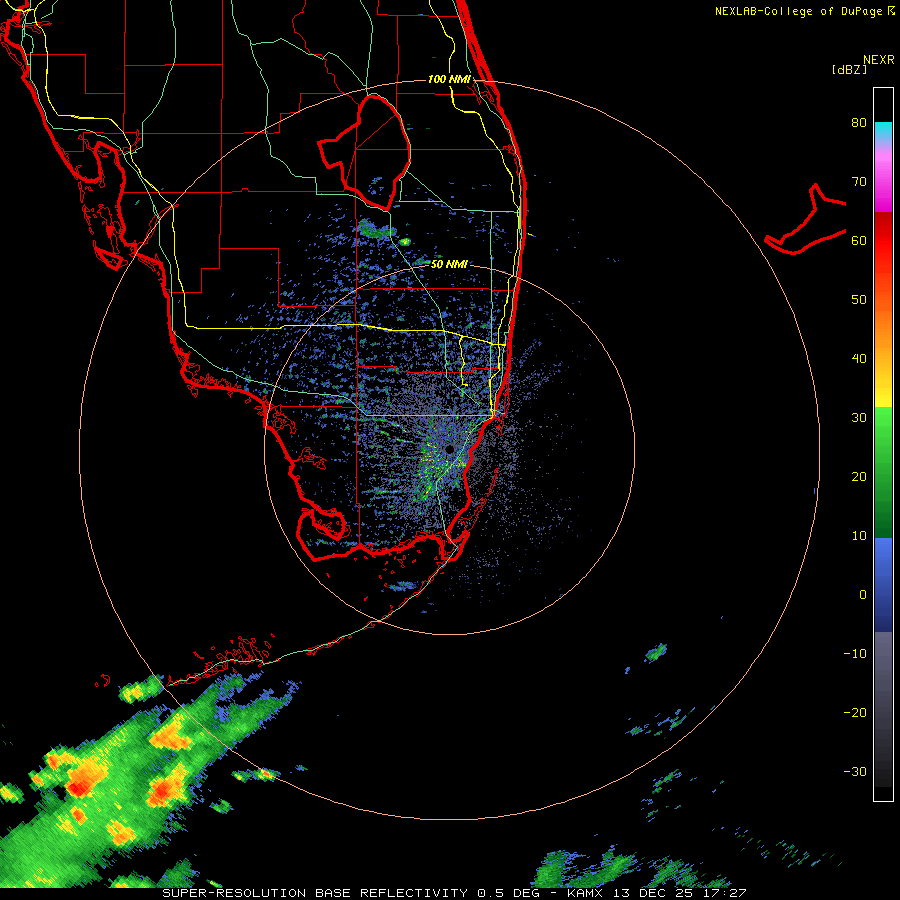Click the 17:27 timestamp in bottom caption
The width and height of the screenshot is (900, 900).
pos(724,893)
